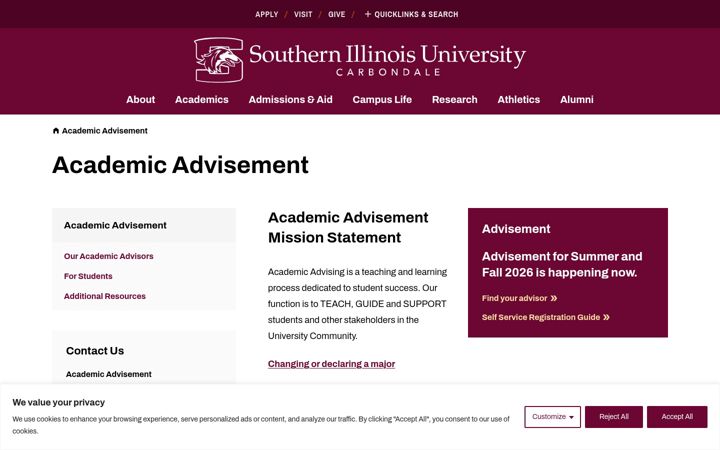This screenshot has width=720, height=450.
Task: Open the Admissions & Aid menu
Action: tap(290, 100)
